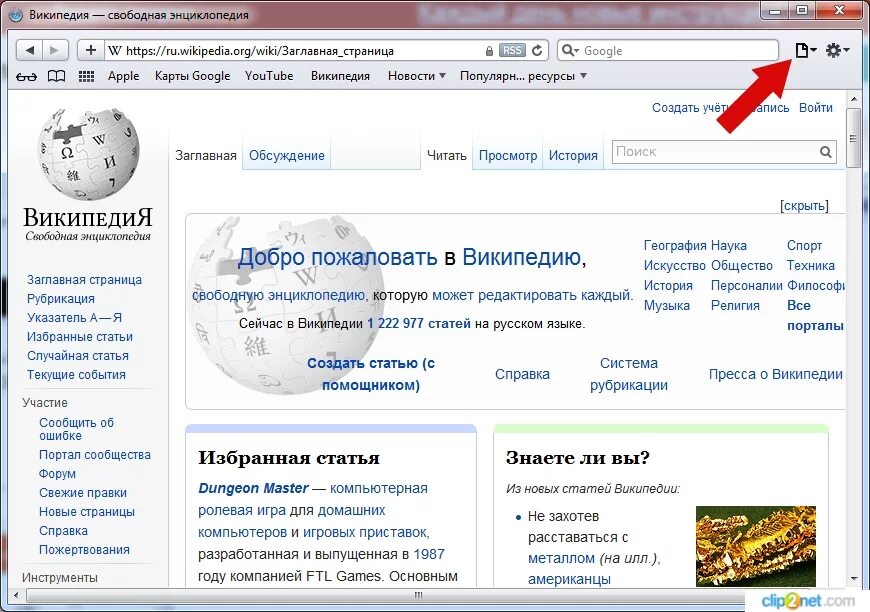Open the Карты Google bookmark
The image size is (870, 612).
(193, 76)
